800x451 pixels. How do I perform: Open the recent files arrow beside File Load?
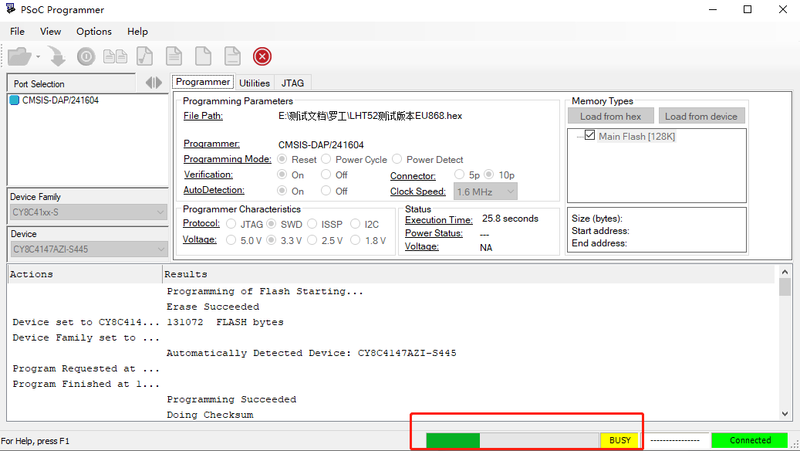(38, 57)
